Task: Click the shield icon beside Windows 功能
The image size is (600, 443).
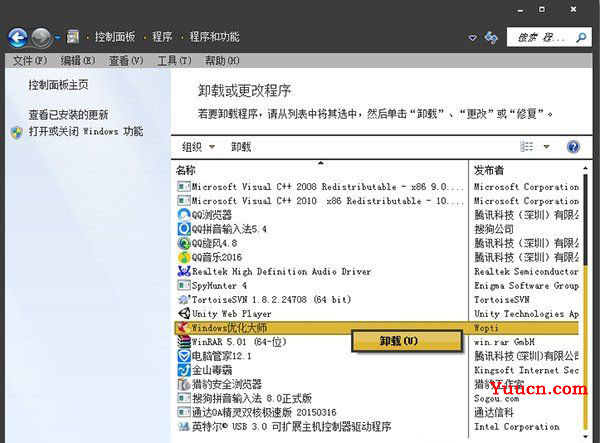Action: click(x=17, y=132)
